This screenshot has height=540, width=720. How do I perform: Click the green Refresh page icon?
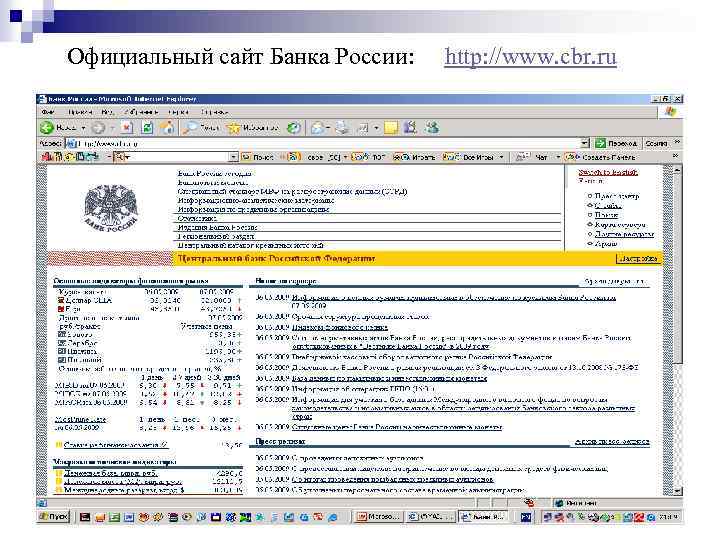tap(147, 128)
